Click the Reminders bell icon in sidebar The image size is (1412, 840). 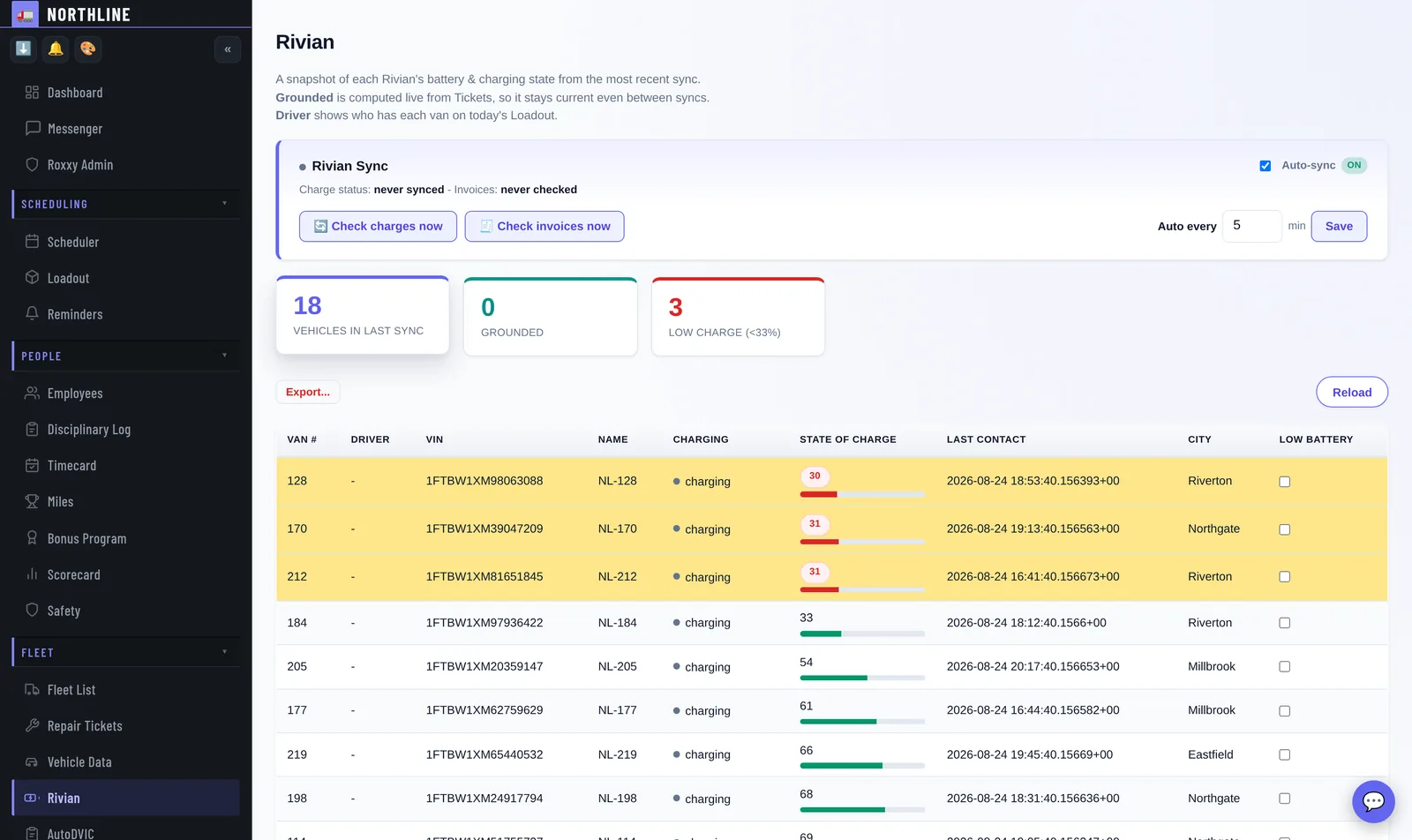33,314
